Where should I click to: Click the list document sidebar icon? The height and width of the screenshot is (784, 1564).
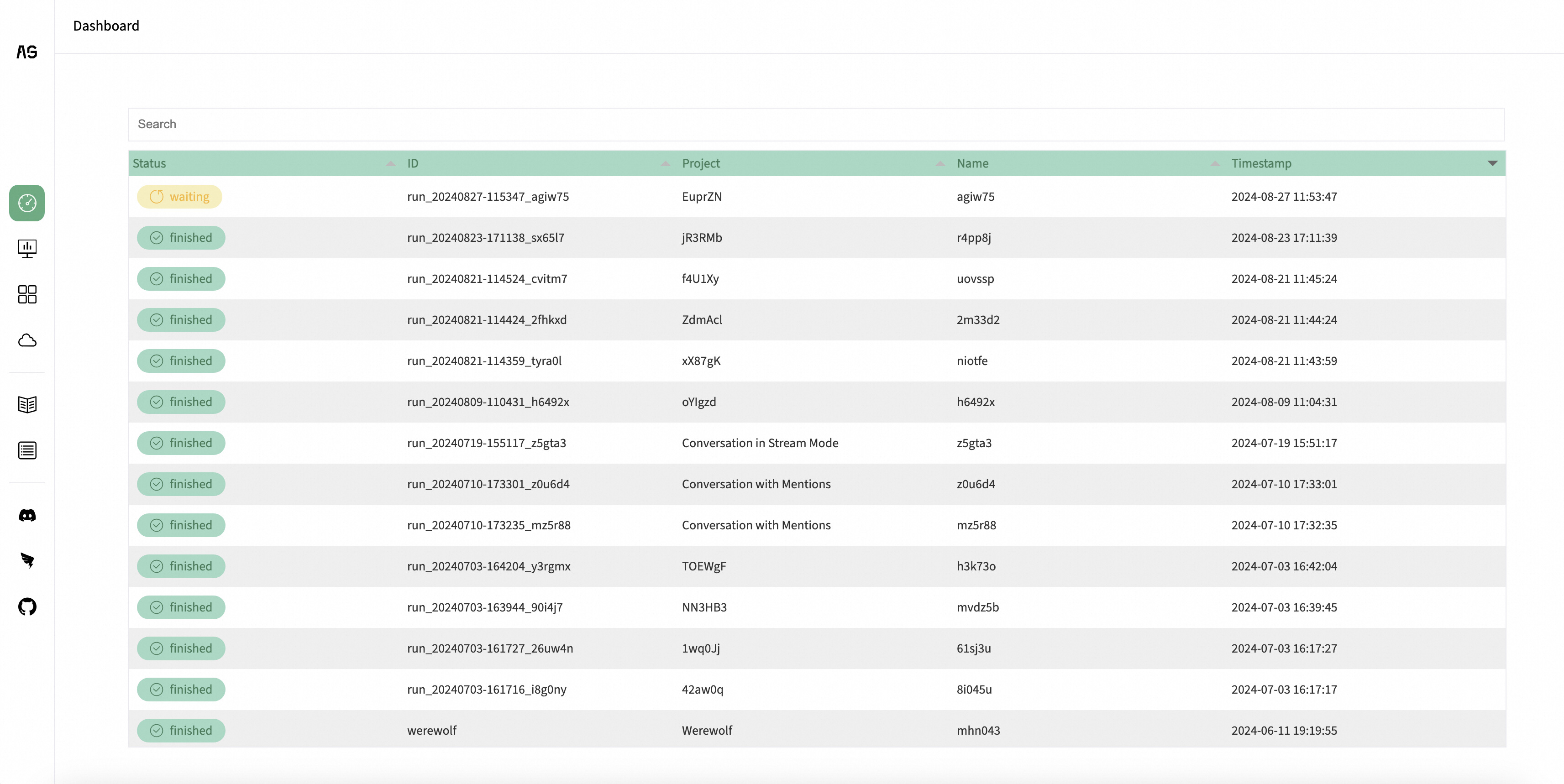[x=27, y=450]
